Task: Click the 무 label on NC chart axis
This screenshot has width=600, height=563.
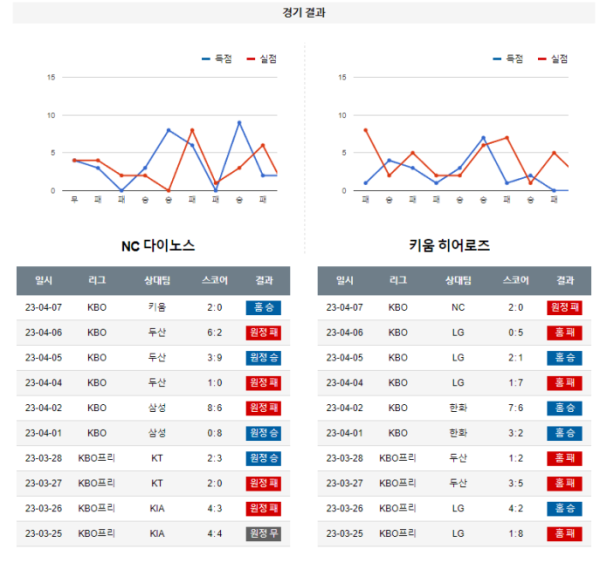Action: tap(75, 199)
